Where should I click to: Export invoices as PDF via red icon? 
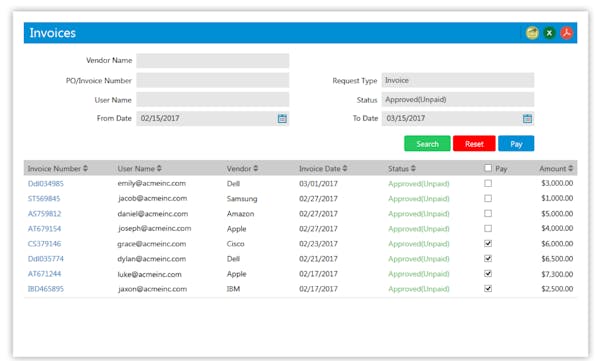[567, 33]
